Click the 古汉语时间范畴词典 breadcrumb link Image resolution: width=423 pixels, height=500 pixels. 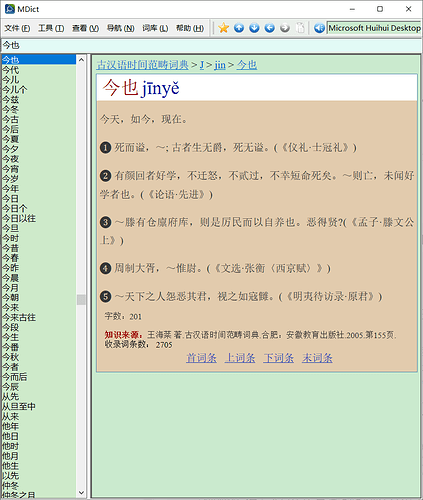143,65
